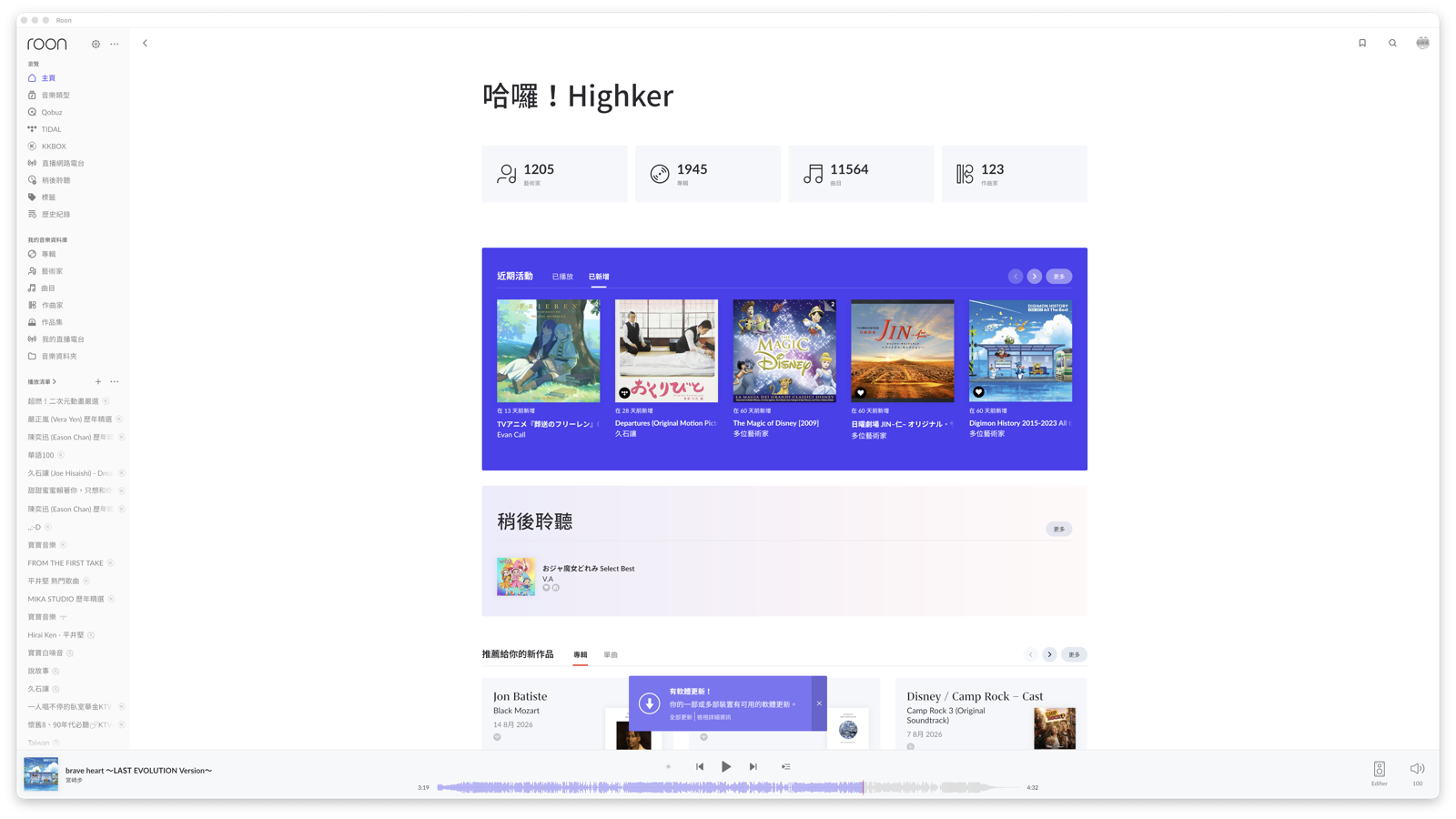Open 音樂類型 genres in sidebar
1456x819 pixels.
[x=56, y=95]
